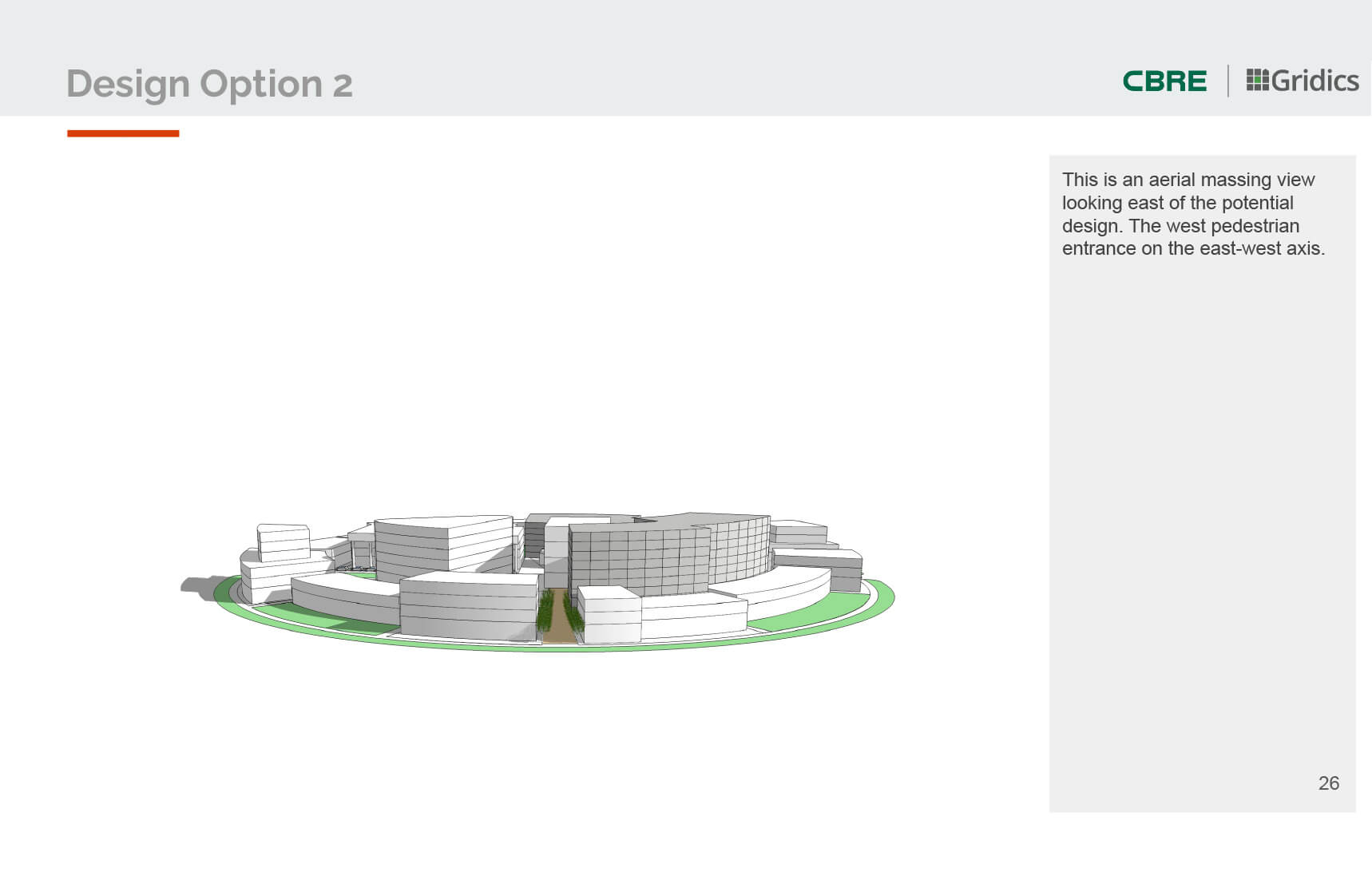Image resolution: width=1372 pixels, height=880 pixels.
Task: Click the striped building left of pathway
Action: click(x=469, y=607)
